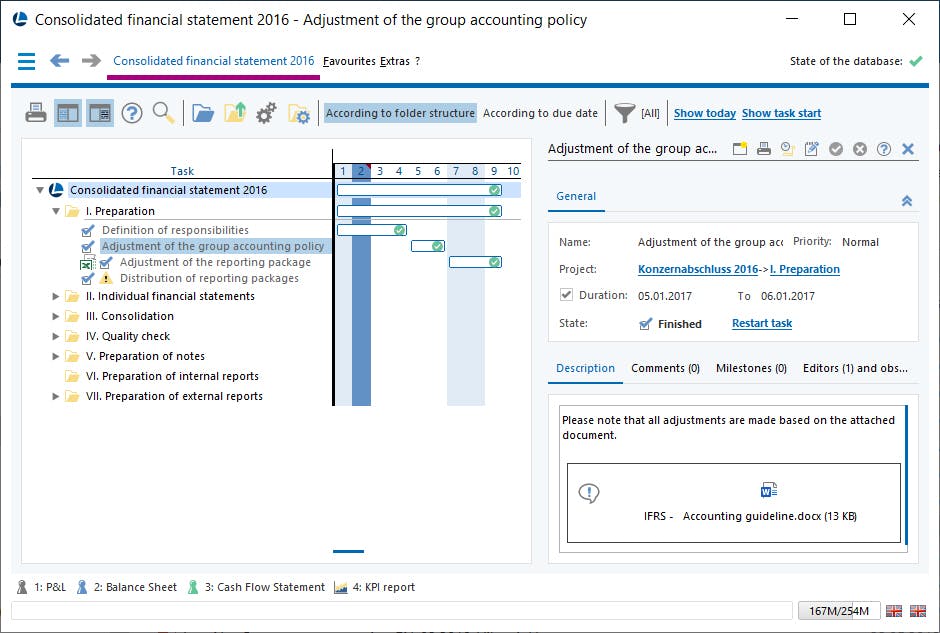Open the hamburger main menu
940x633 pixels.
pyautogui.click(x=26, y=61)
